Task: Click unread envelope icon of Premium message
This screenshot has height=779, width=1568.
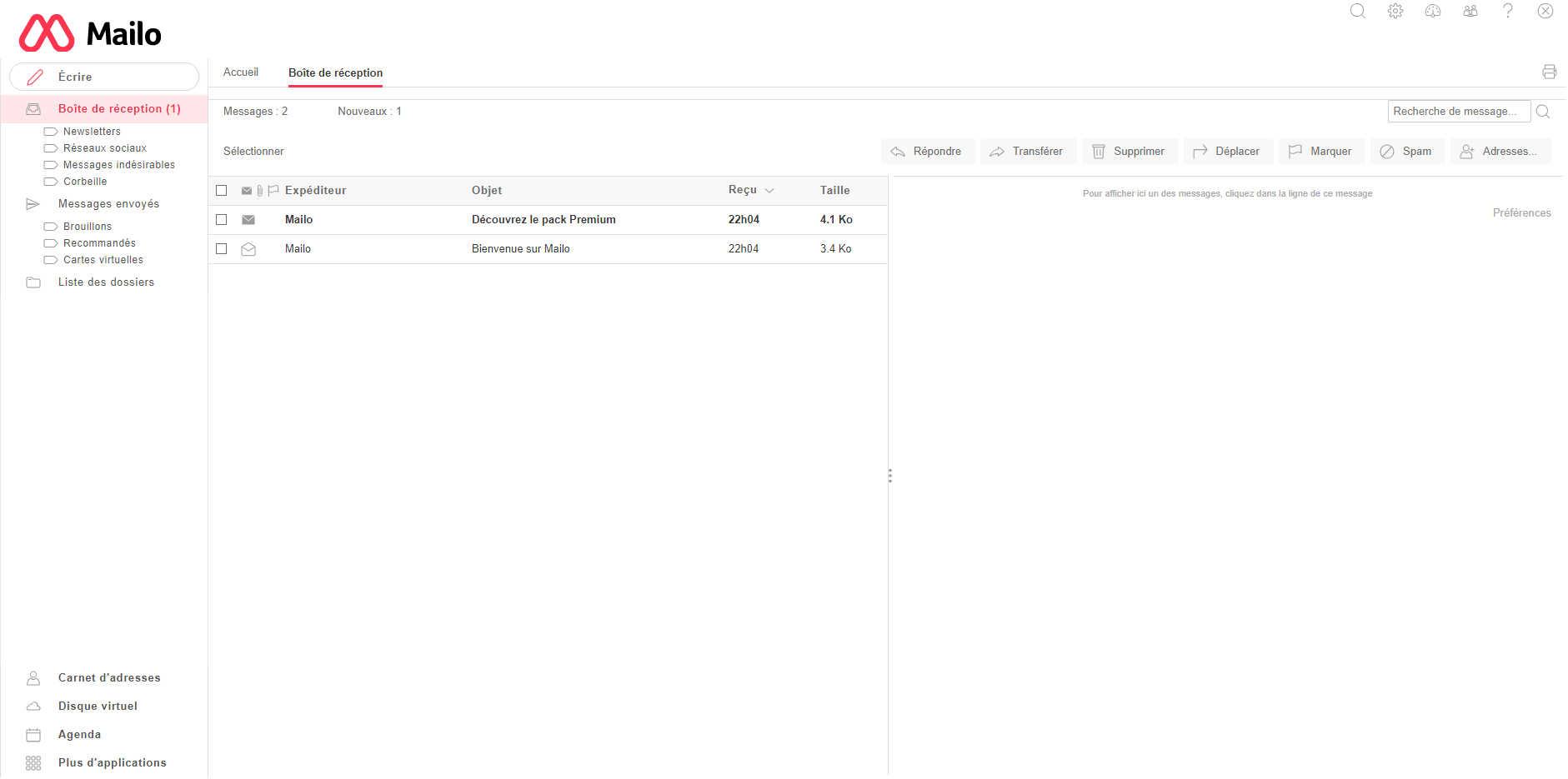Action: (248, 220)
